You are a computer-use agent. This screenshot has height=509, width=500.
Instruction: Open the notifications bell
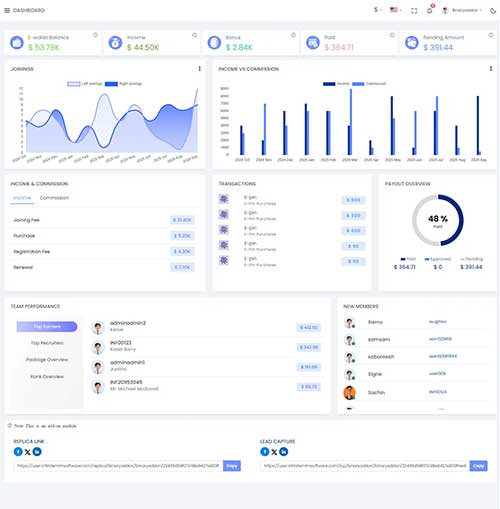(430, 10)
